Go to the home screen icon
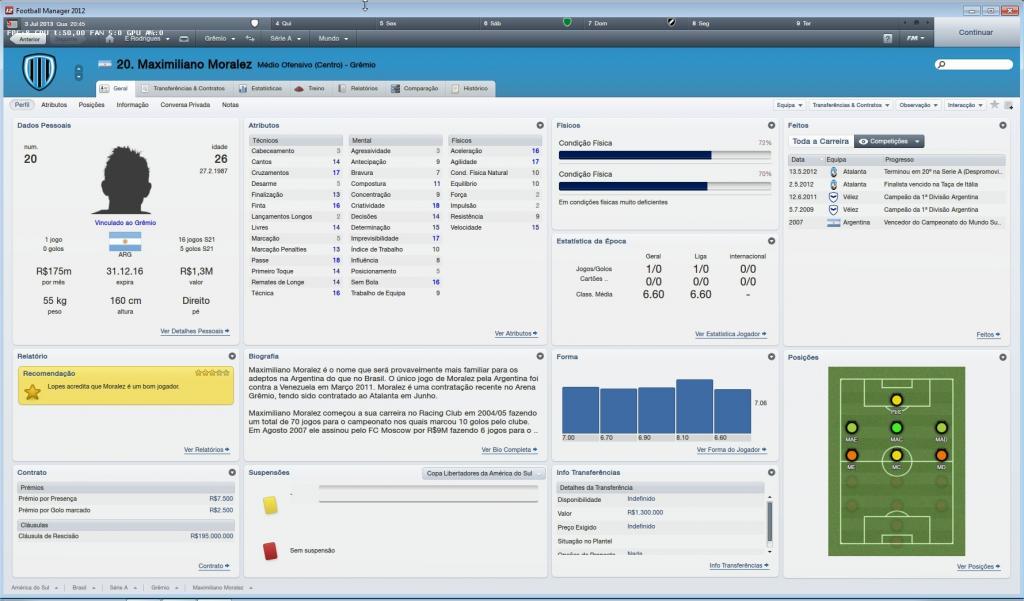The image size is (1024, 601). 110,39
